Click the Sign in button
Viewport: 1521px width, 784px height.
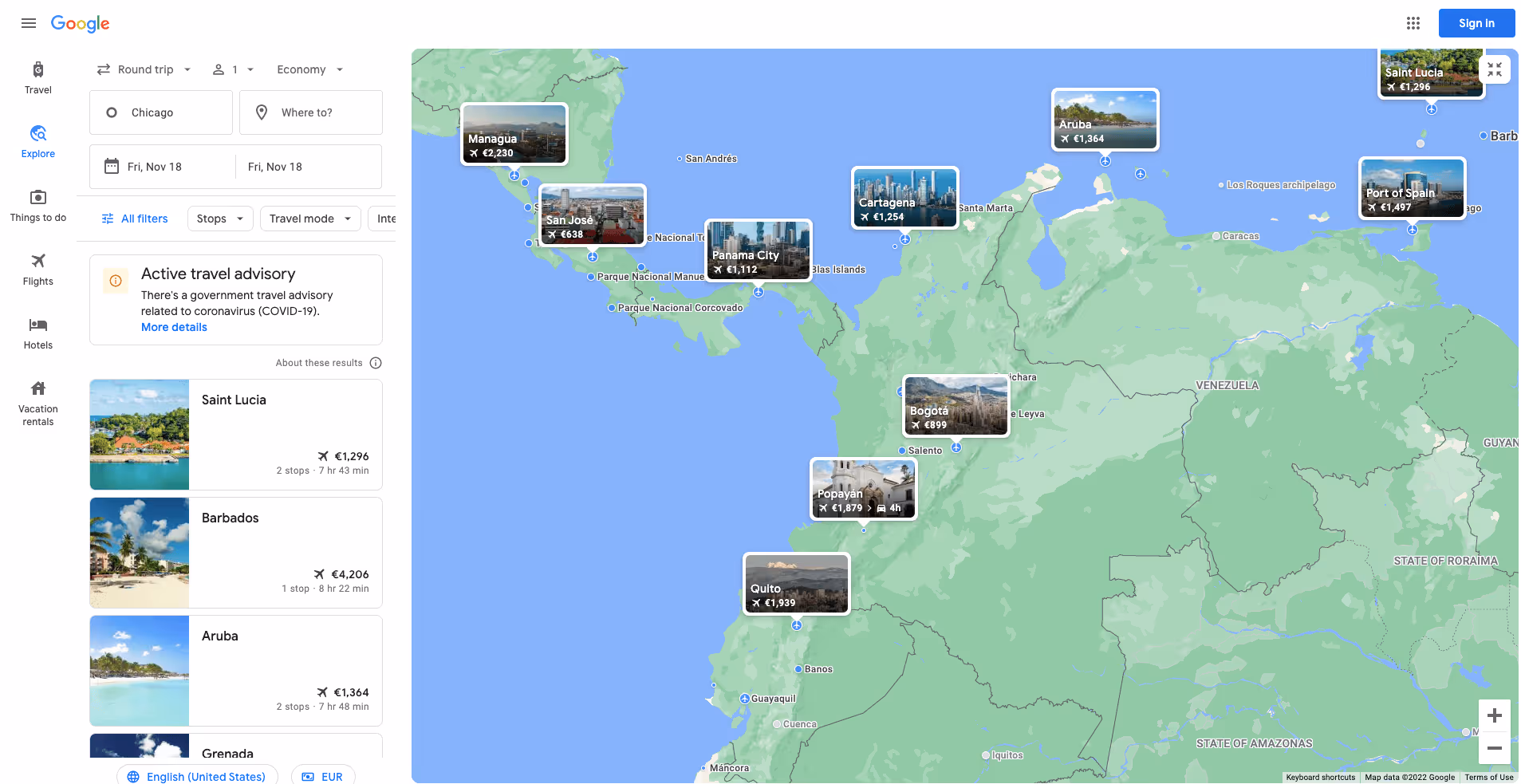tap(1476, 23)
